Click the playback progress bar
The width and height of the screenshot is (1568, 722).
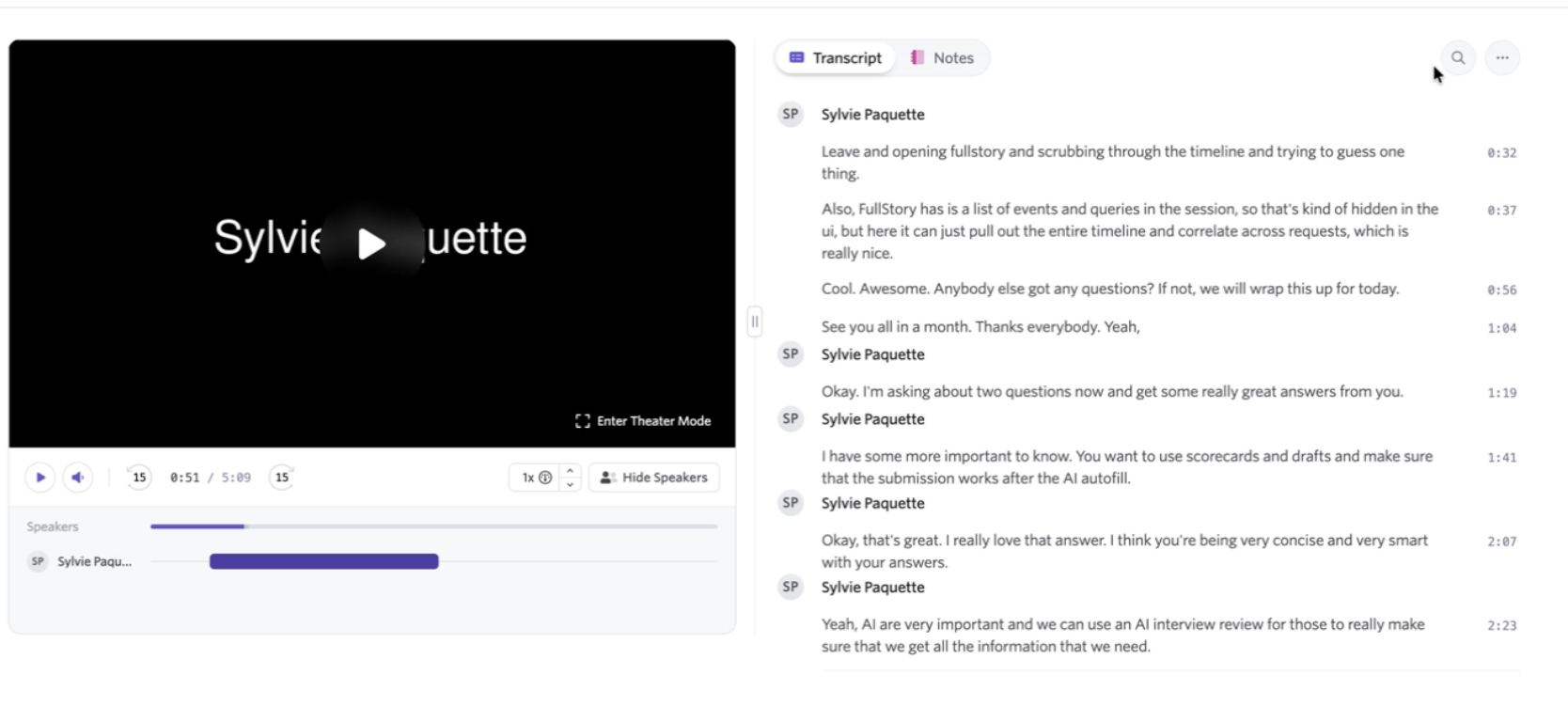[433, 526]
